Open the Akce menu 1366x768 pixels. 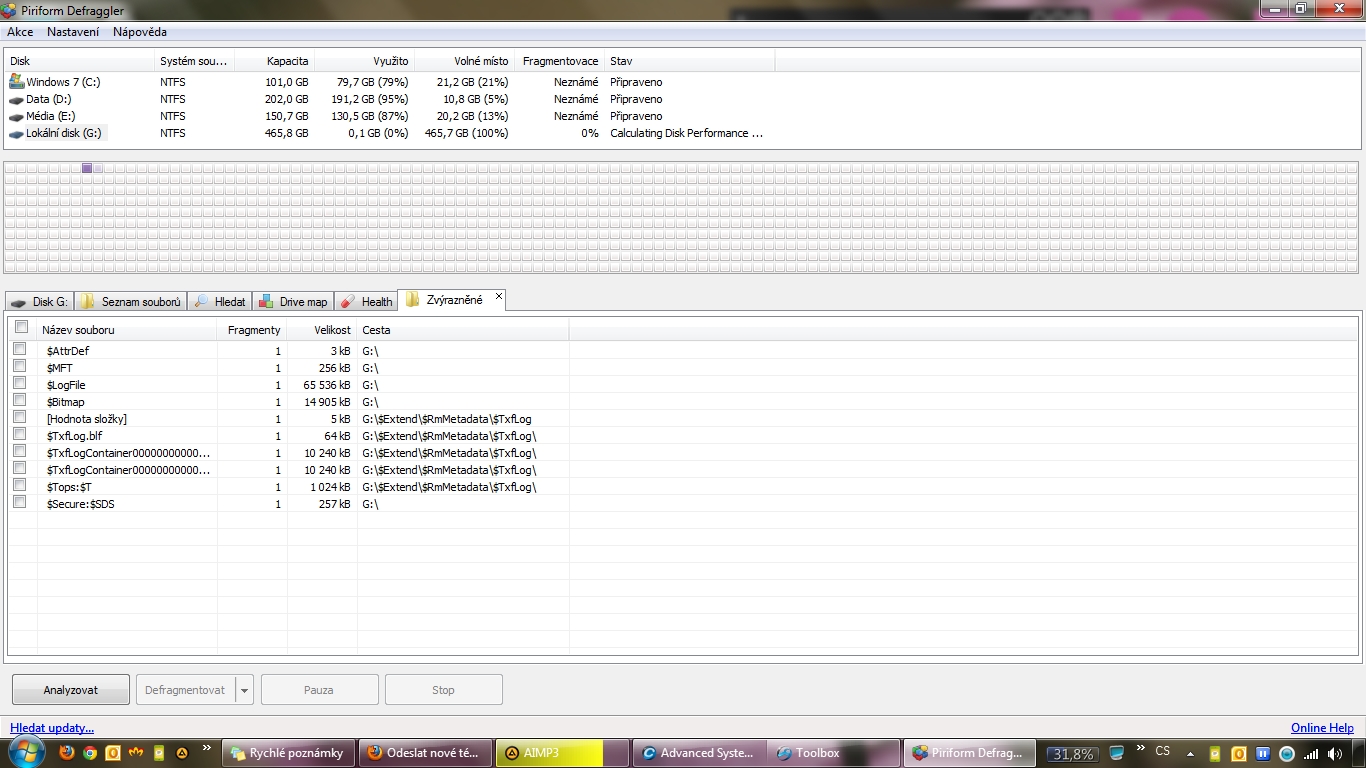point(20,32)
